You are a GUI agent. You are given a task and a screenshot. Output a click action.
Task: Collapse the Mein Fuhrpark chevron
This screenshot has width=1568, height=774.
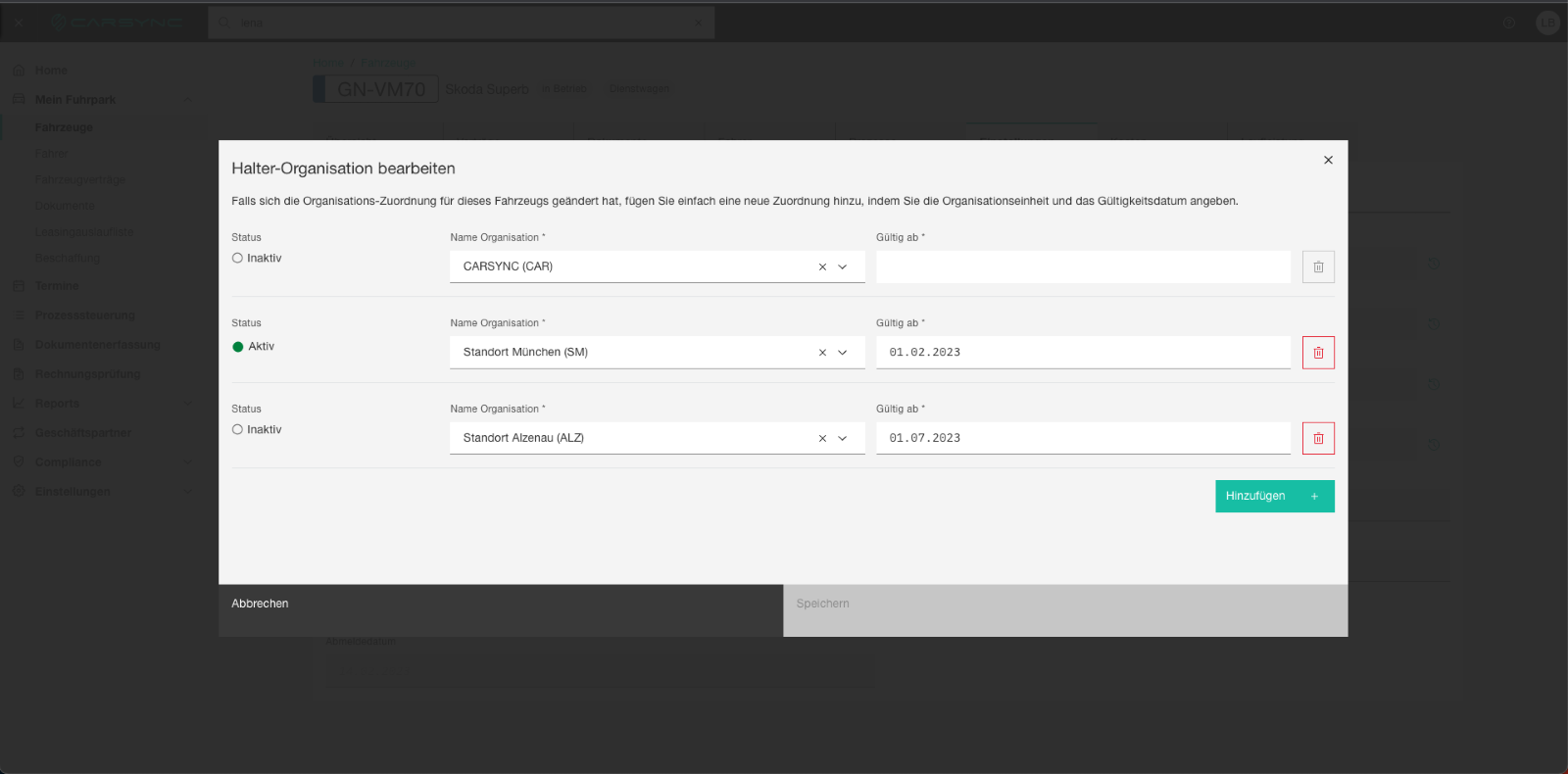point(187,100)
